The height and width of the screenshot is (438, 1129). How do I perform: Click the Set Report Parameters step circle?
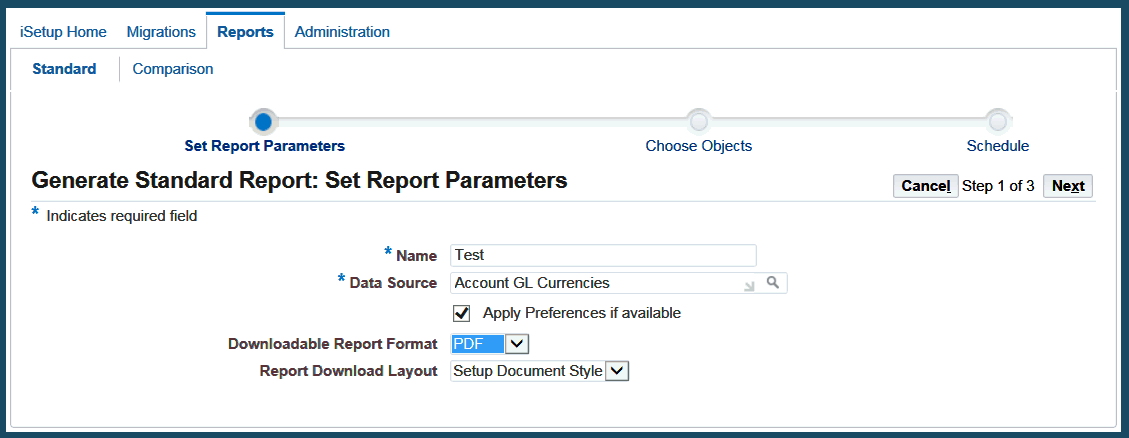click(263, 122)
